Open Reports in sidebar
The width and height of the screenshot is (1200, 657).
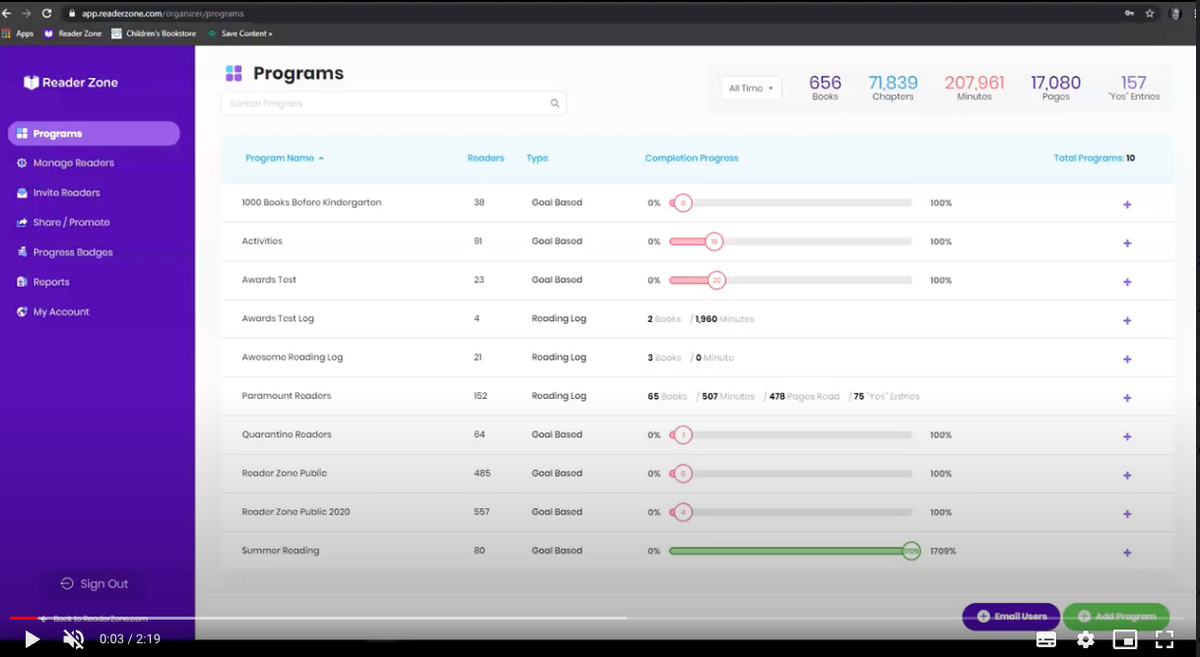coord(44,282)
